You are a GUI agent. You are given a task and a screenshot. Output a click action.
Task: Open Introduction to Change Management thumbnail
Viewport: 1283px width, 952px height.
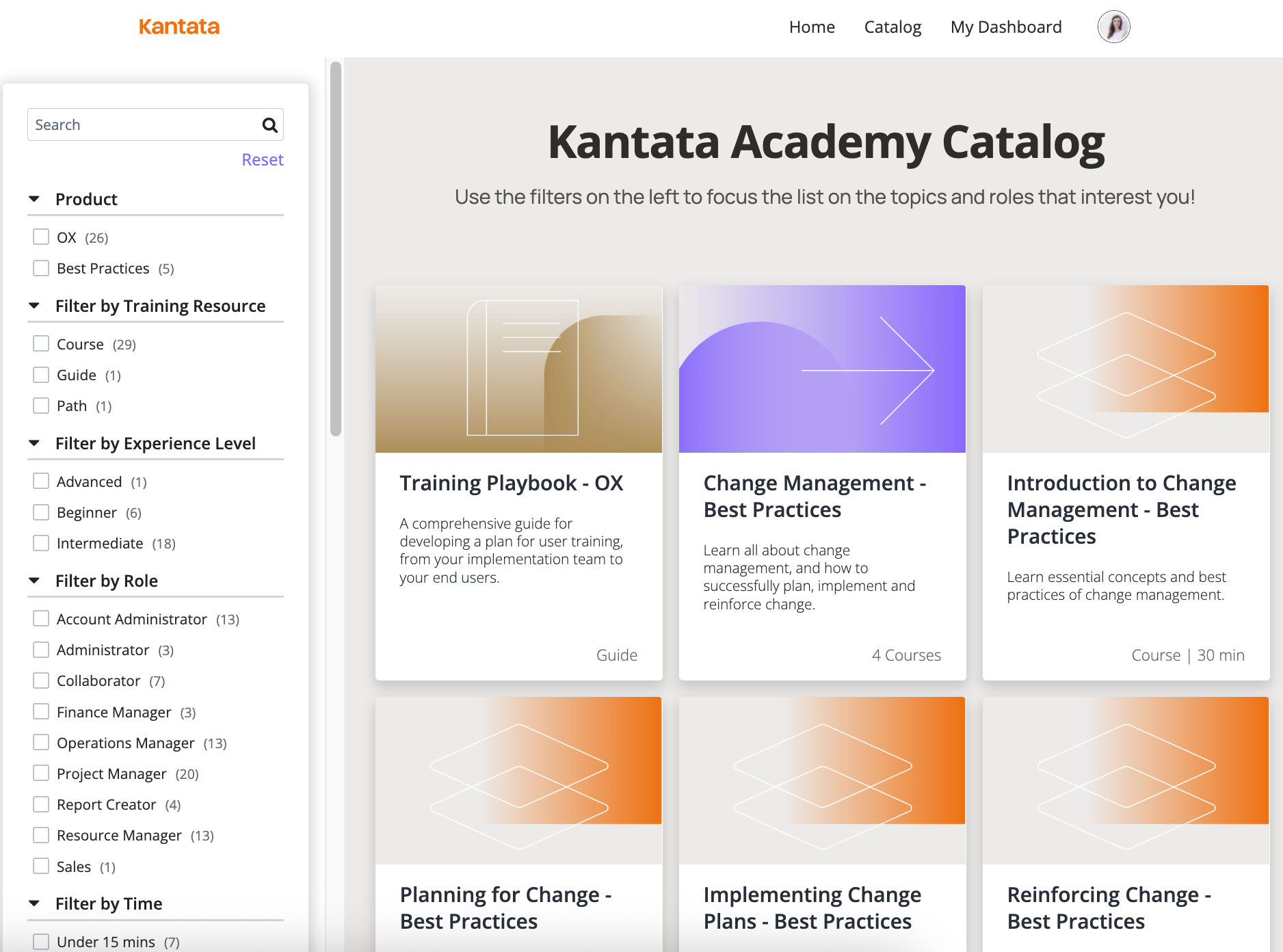[x=1126, y=369]
